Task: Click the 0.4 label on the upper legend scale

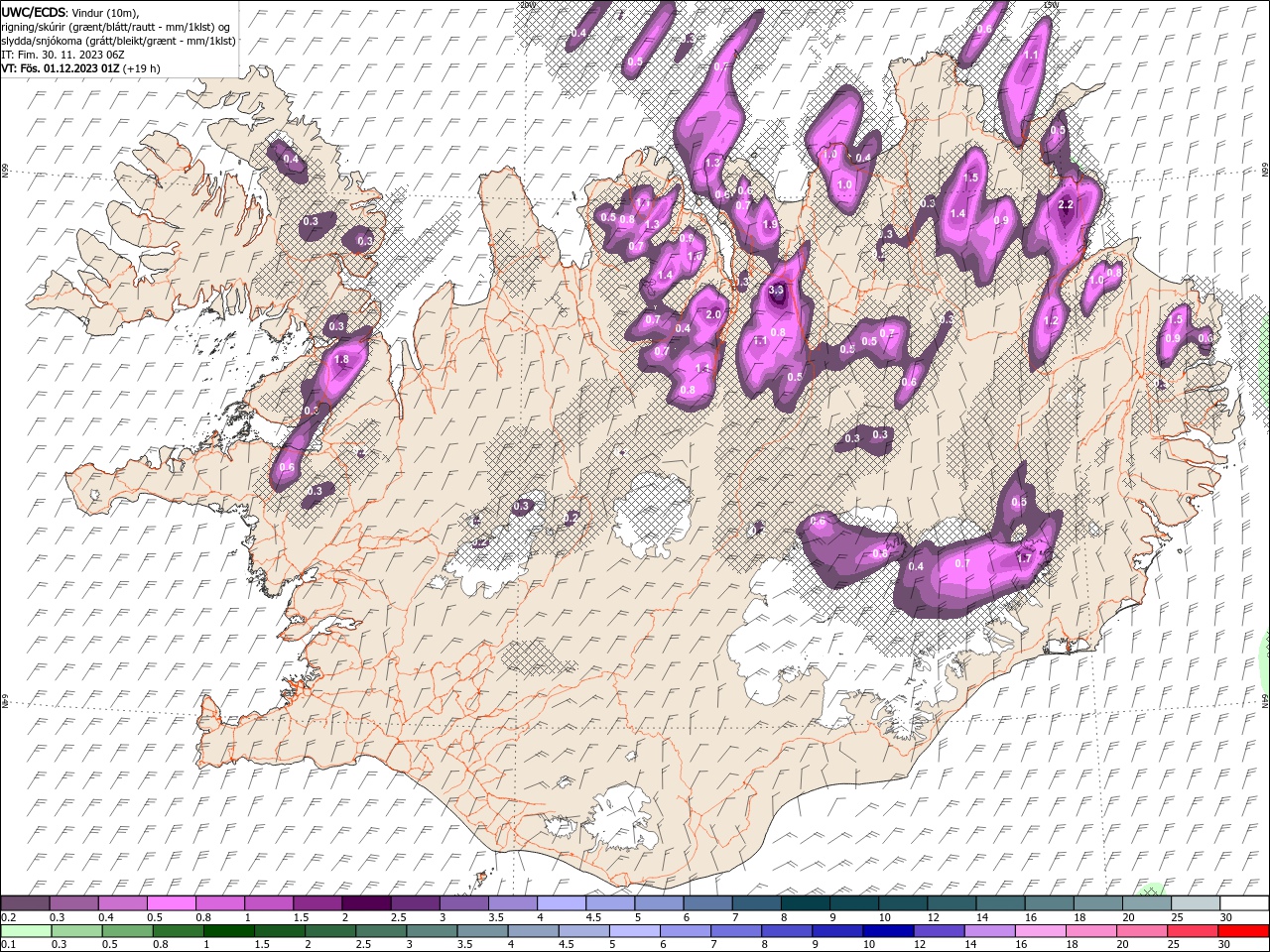Action: click(106, 918)
